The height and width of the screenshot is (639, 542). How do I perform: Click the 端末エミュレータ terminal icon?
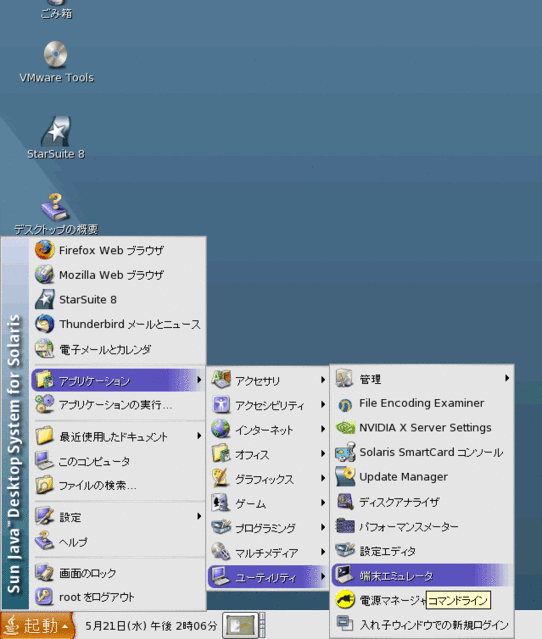pyautogui.click(x=345, y=575)
